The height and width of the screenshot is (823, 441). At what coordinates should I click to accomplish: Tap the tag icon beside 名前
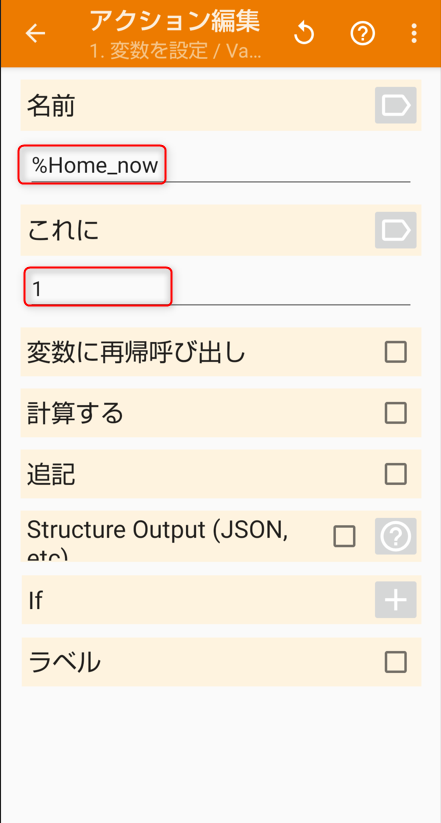pos(395,105)
